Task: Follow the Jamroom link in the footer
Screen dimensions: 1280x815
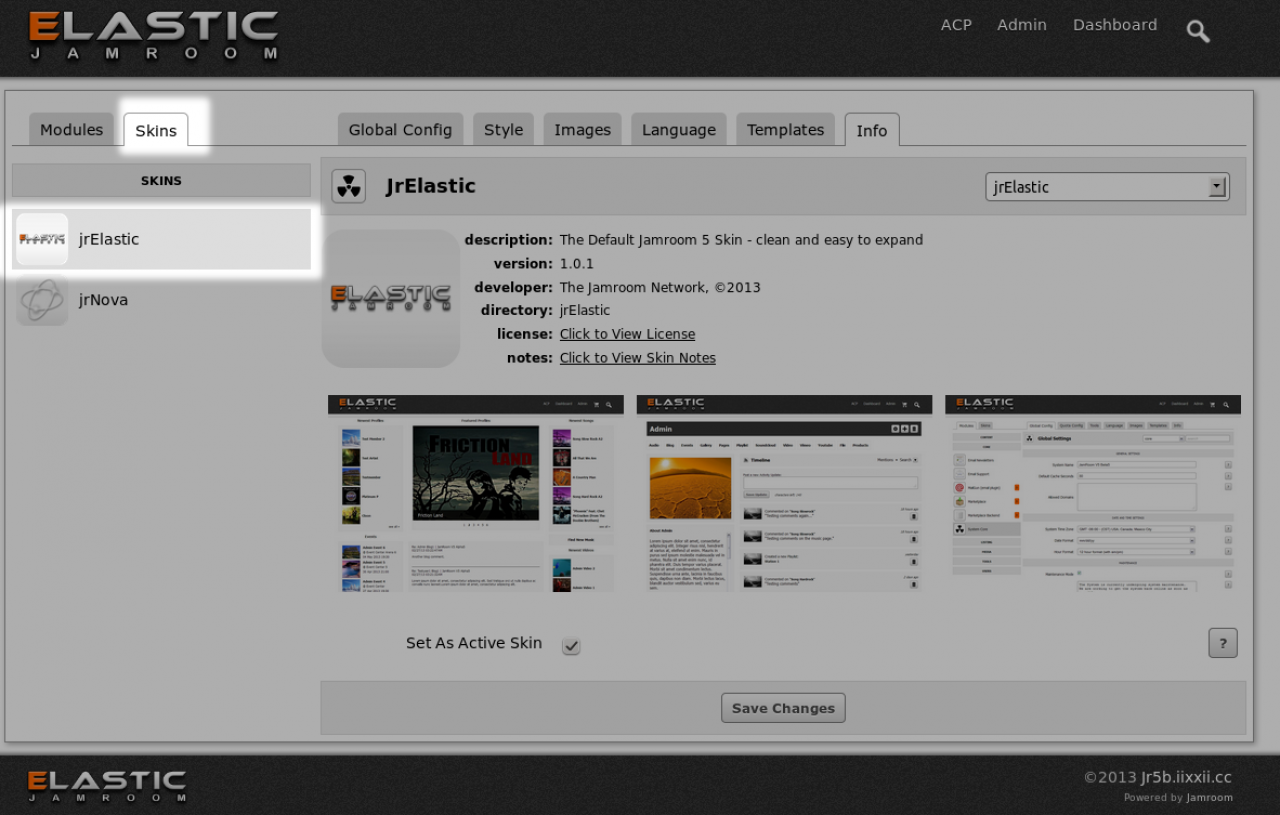Action: click(x=1210, y=798)
